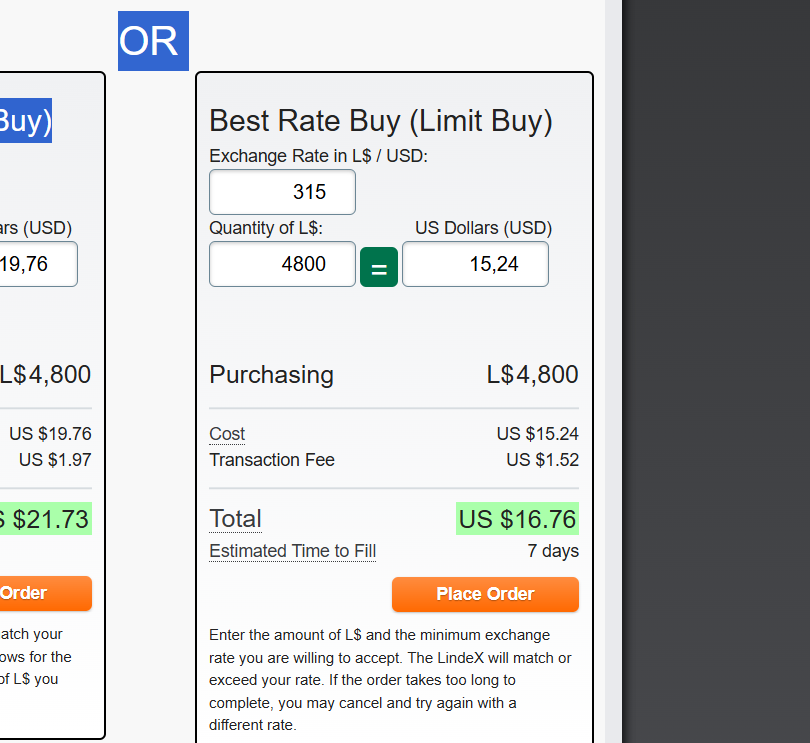Select the green US $16.76 total
This screenshot has width=810, height=743.
click(x=517, y=519)
